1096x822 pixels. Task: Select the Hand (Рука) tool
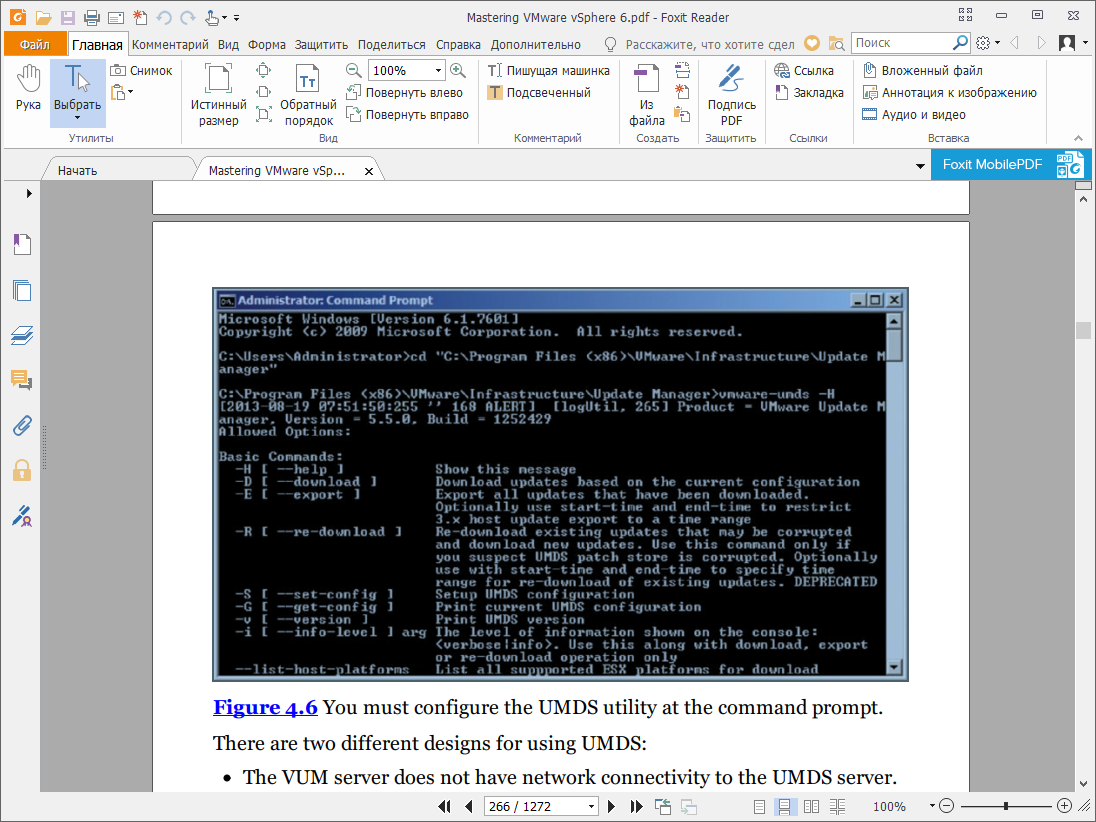[29, 88]
